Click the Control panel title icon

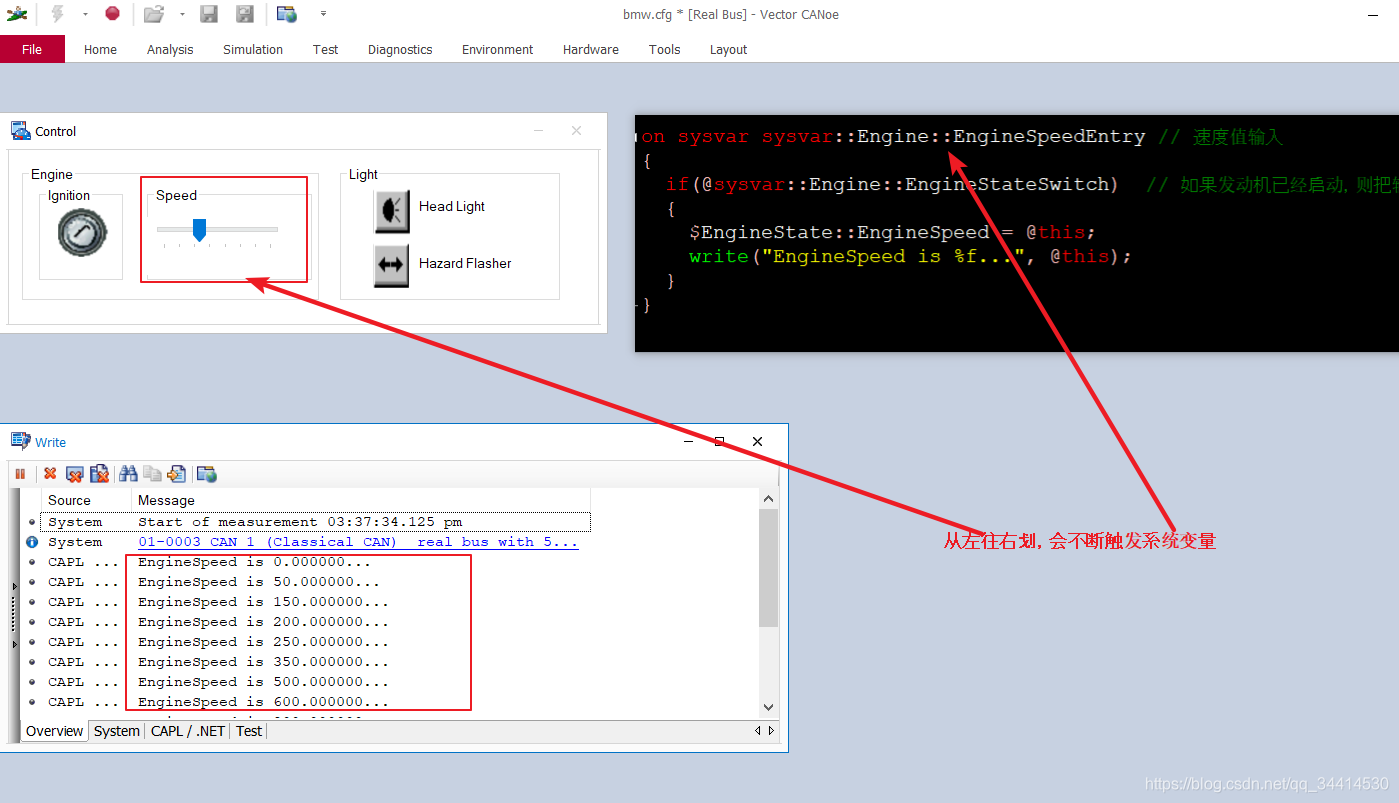[x=20, y=131]
